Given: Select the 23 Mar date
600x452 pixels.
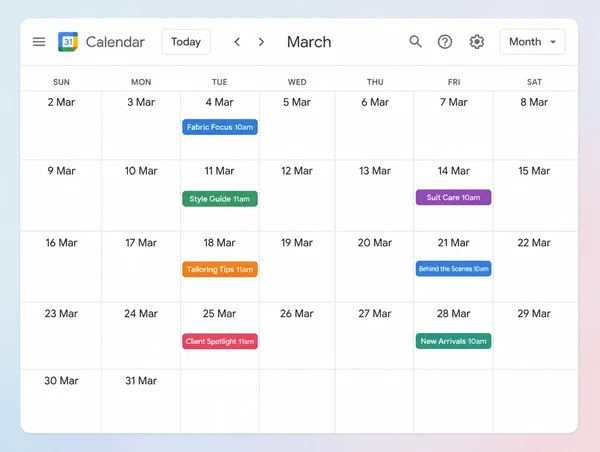Looking at the screenshot, I should [x=61, y=313].
